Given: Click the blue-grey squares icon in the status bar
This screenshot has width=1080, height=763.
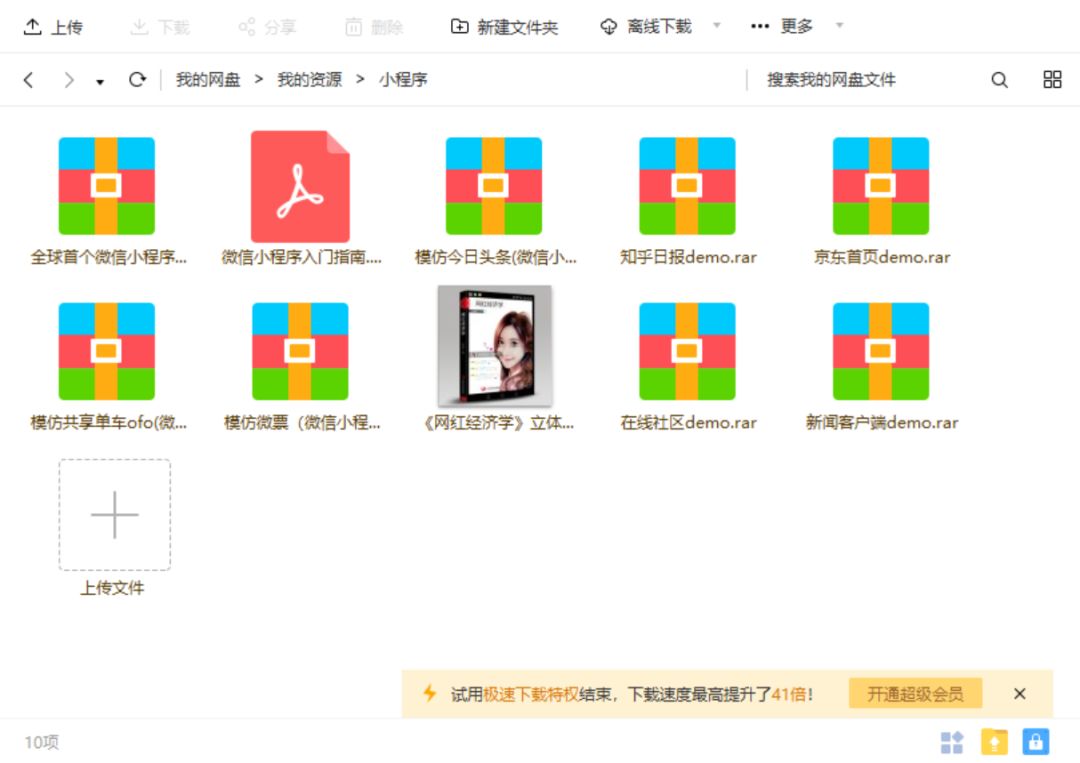Looking at the screenshot, I should coord(951,742).
